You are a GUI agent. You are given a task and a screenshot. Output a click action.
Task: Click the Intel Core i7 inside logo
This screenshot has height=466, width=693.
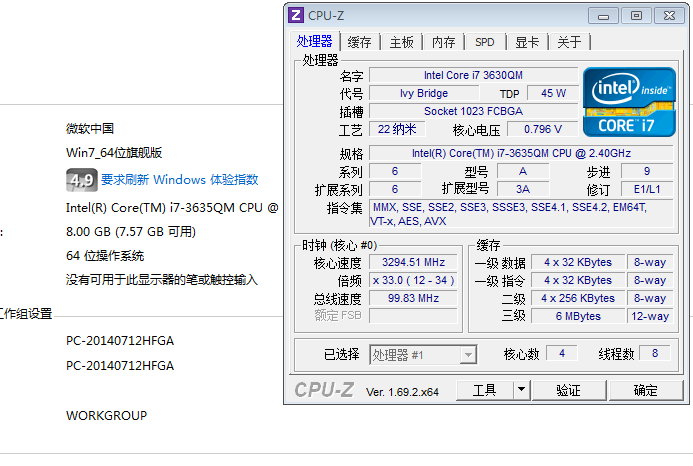click(x=629, y=102)
